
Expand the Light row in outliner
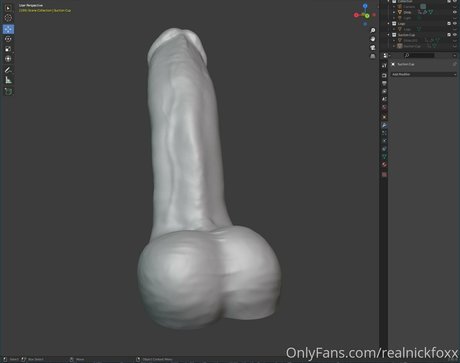(x=394, y=18)
